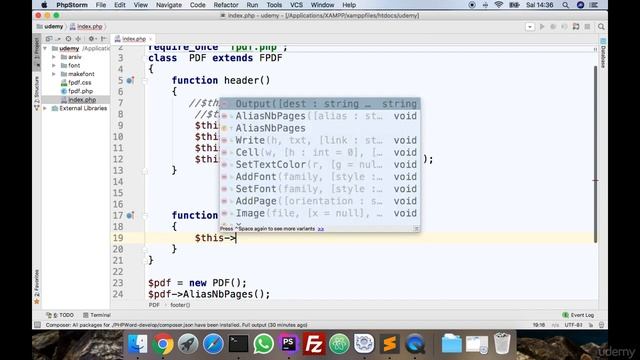
Task: Open WhatsApp from the dock
Action: pos(264,344)
